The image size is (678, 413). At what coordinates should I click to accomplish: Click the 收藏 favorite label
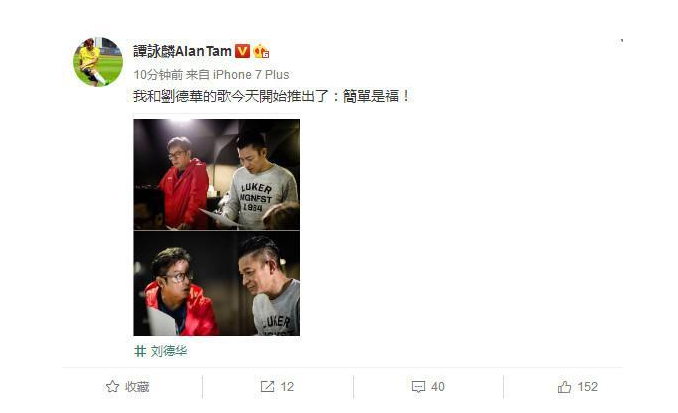(137, 387)
